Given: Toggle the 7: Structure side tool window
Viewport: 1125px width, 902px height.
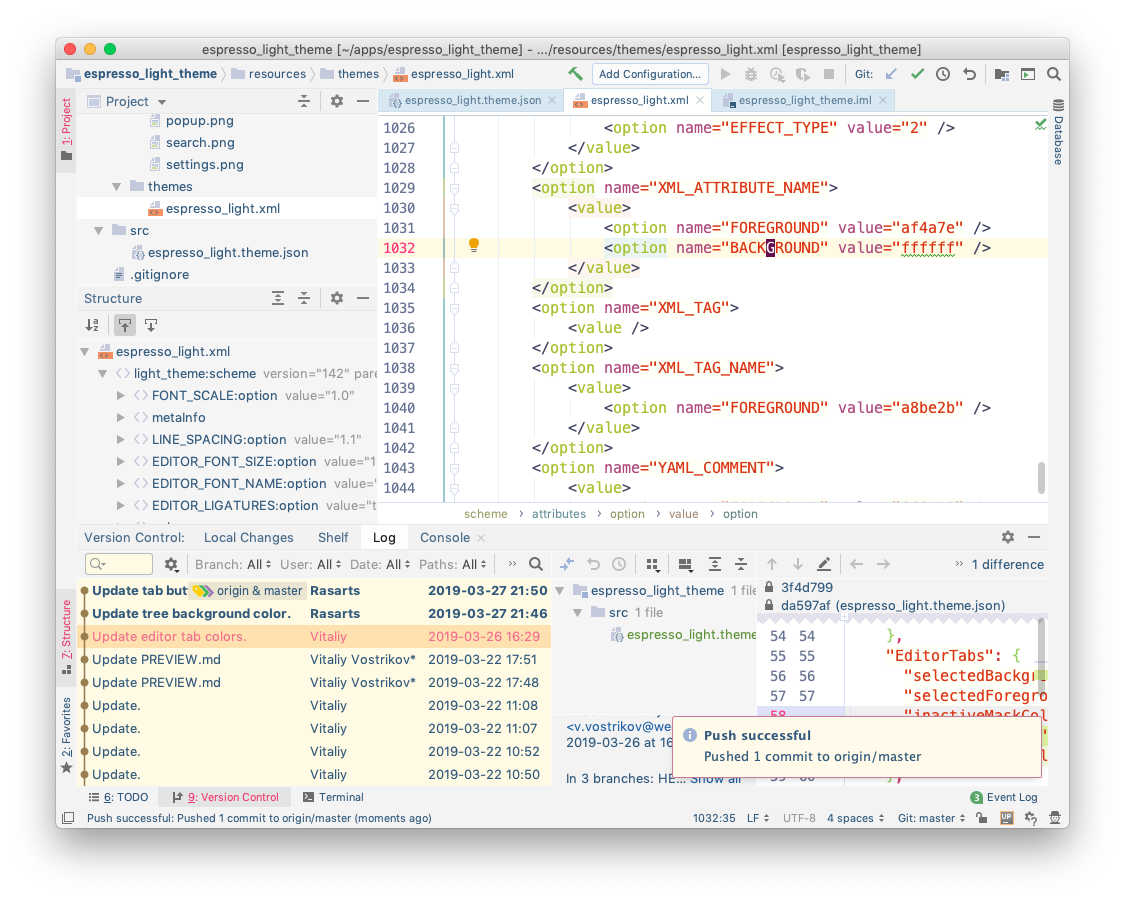Looking at the screenshot, I should tap(66, 636).
